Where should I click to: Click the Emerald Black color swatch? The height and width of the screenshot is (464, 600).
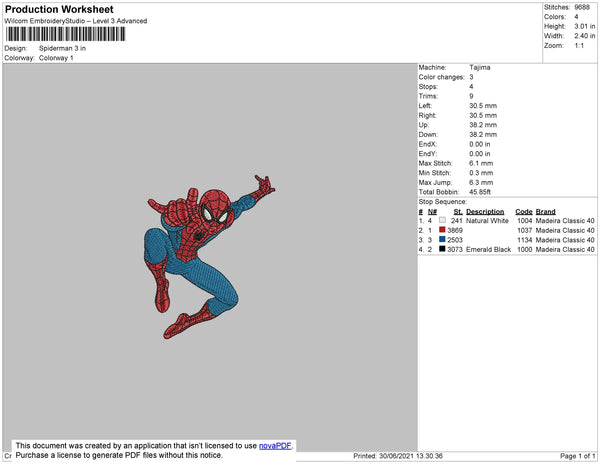[x=442, y=249]
